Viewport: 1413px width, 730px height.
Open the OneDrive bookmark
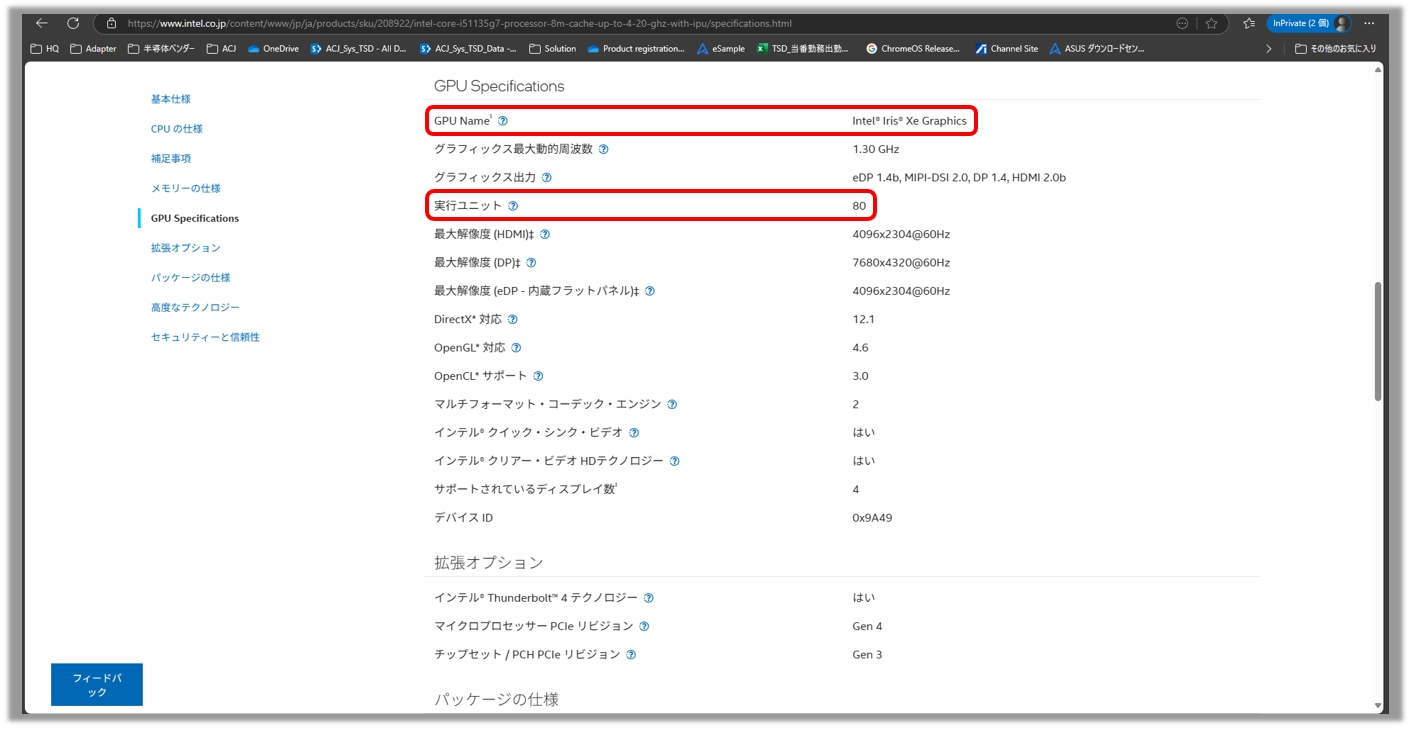click(x=273, y=48)
